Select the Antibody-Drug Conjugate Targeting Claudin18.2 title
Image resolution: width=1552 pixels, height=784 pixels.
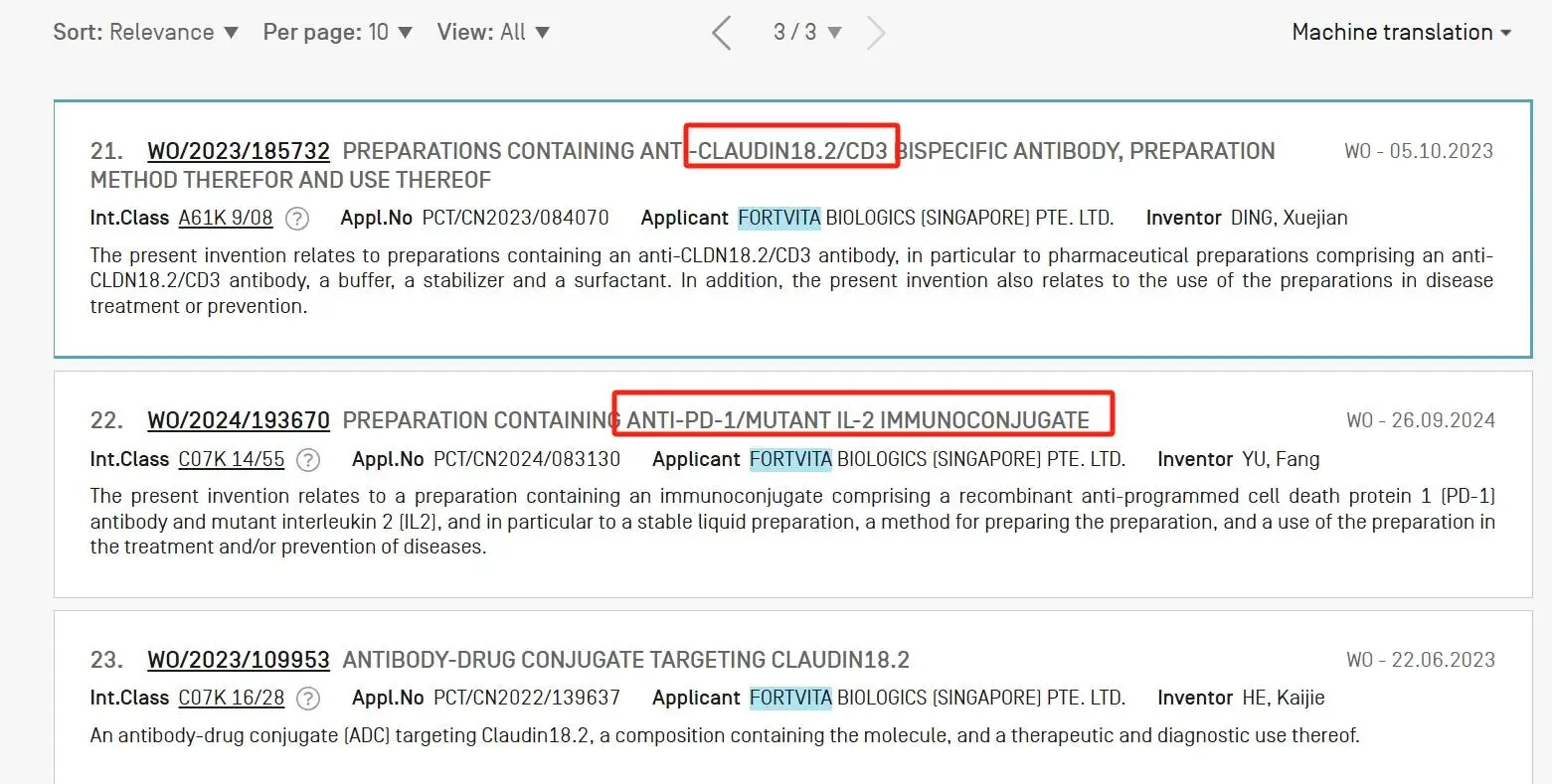(x=625, y=660)
